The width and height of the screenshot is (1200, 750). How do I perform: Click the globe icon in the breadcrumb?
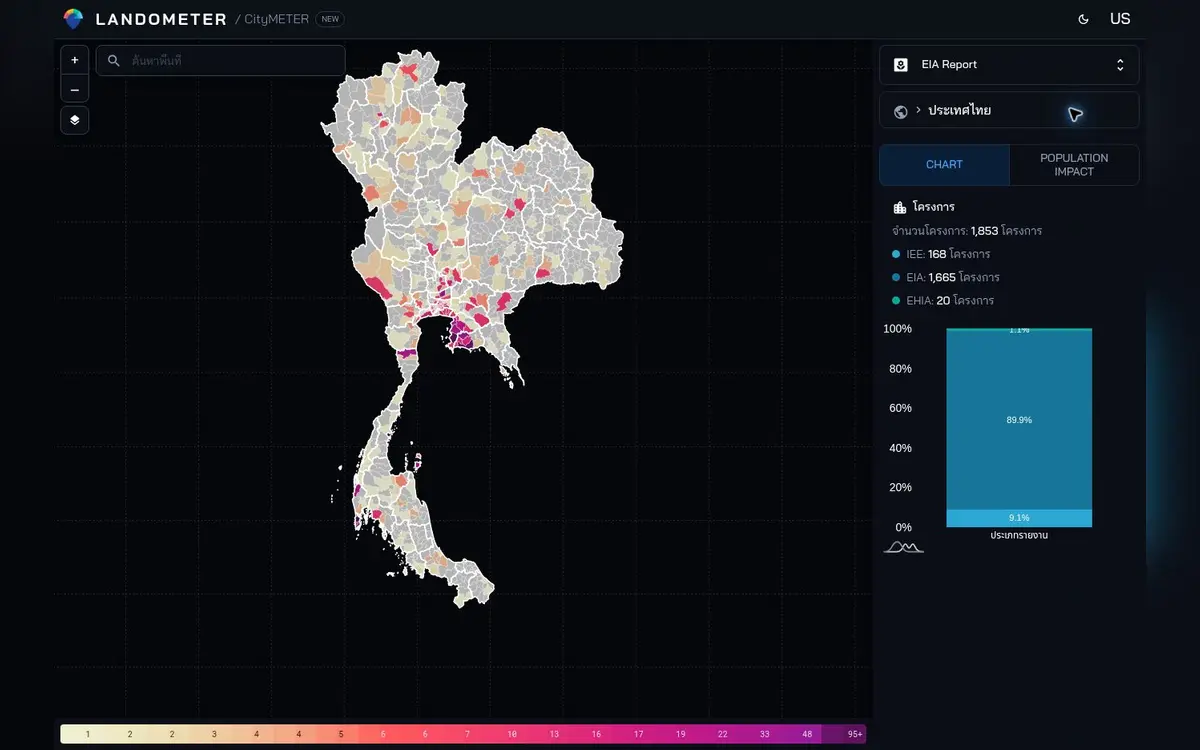click(x=900, y=111)
